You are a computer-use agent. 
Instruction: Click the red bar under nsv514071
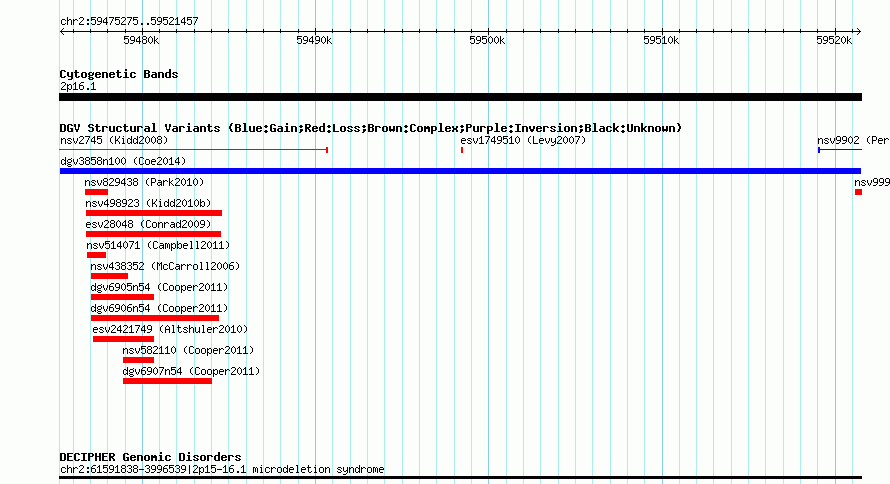point(96,255)
